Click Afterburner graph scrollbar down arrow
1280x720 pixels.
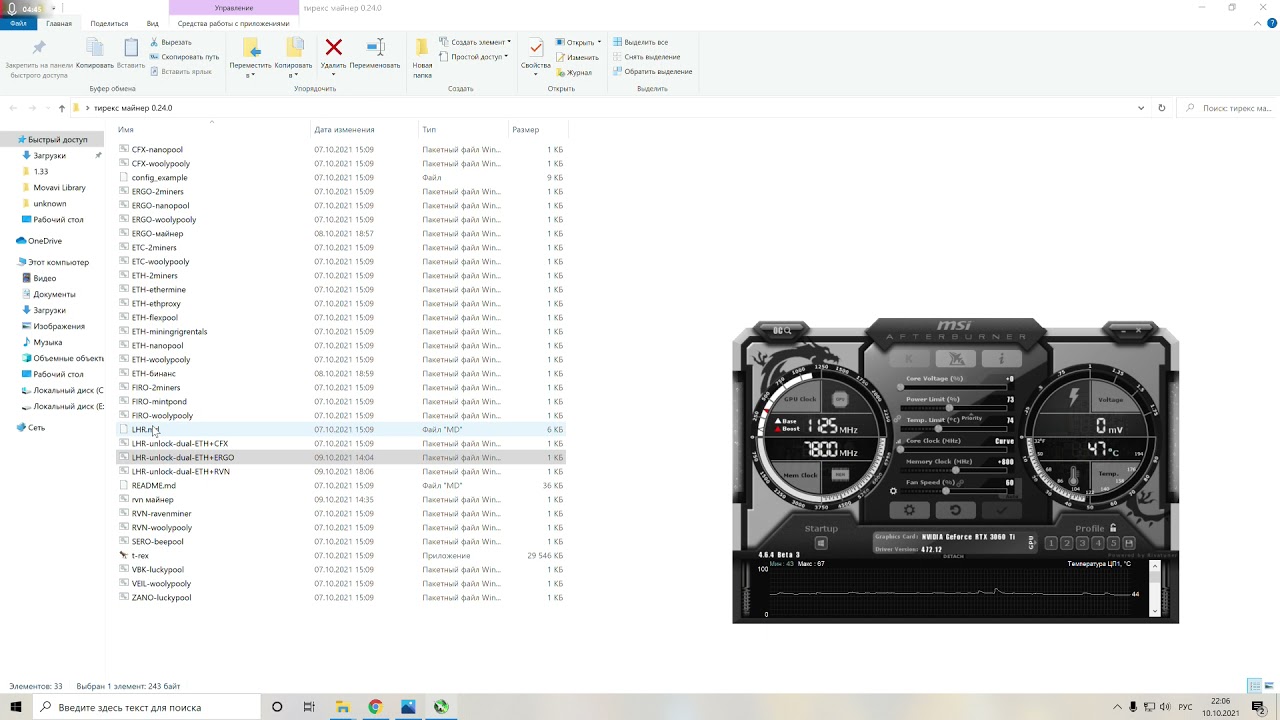pyautogui.click(x=1155, y=611)
